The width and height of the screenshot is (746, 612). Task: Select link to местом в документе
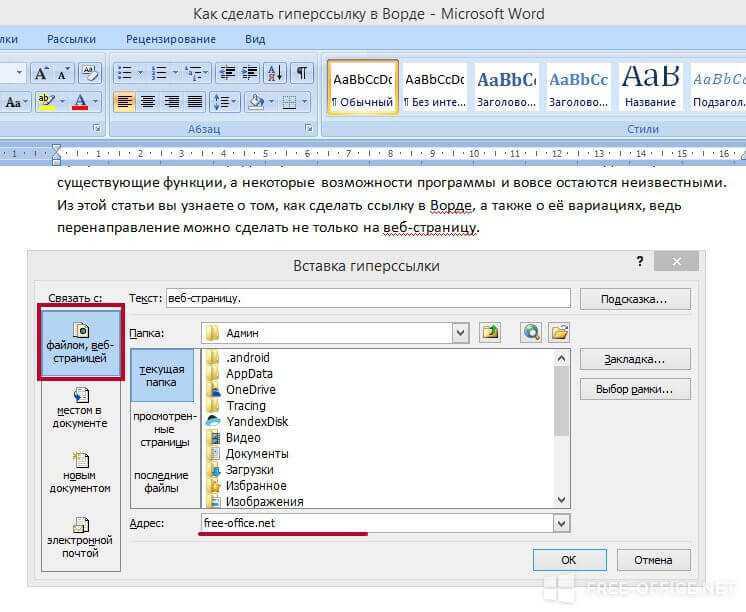80,408
